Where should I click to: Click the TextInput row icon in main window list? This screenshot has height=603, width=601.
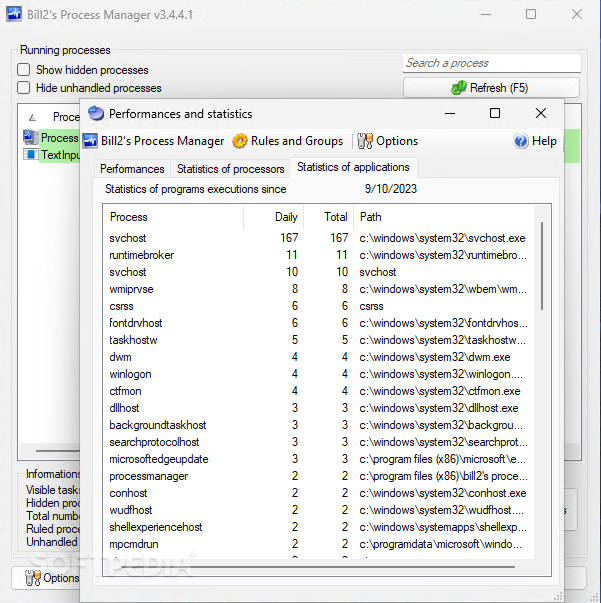point(30,155)
